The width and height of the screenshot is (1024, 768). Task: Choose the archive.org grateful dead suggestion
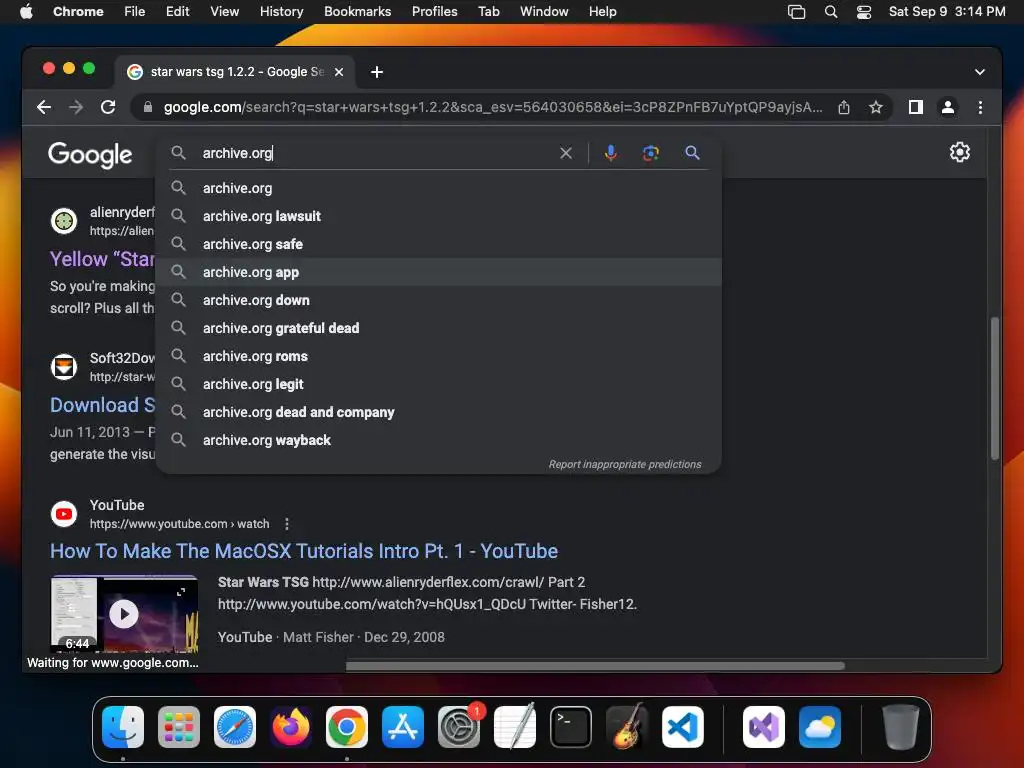439,328
